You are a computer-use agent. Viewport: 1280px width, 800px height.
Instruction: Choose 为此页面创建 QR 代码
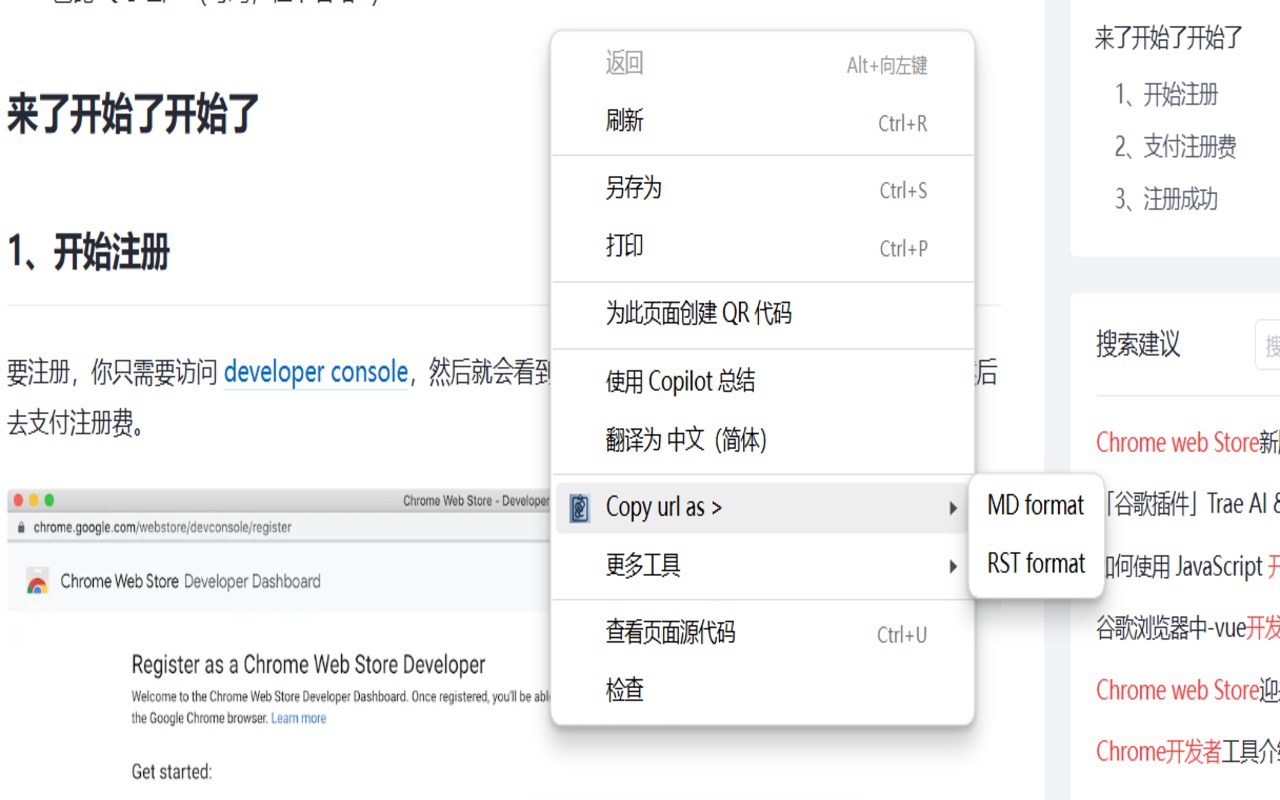(763, 314)
